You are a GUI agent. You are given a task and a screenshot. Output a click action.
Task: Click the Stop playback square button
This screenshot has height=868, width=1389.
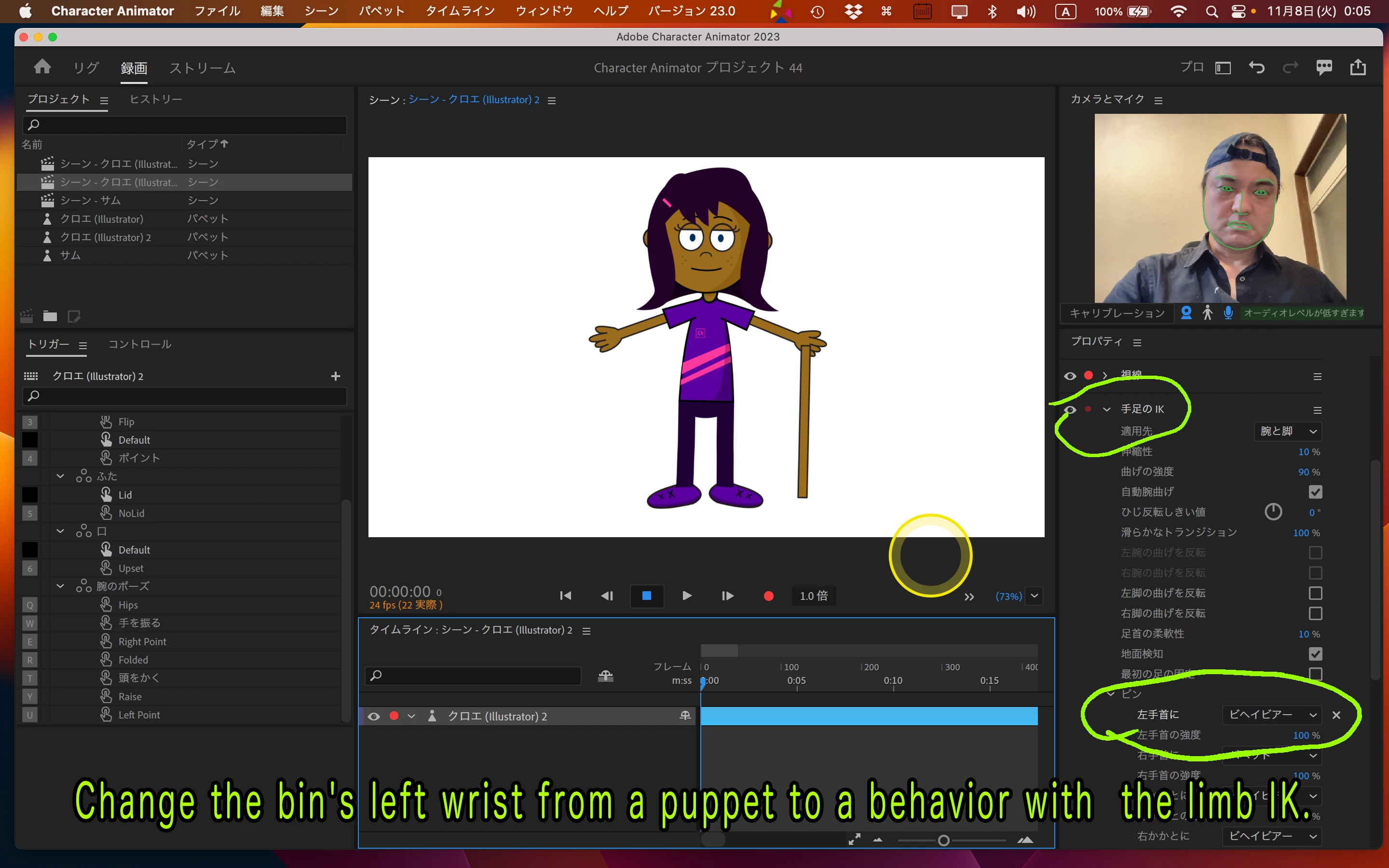point(646,596)
